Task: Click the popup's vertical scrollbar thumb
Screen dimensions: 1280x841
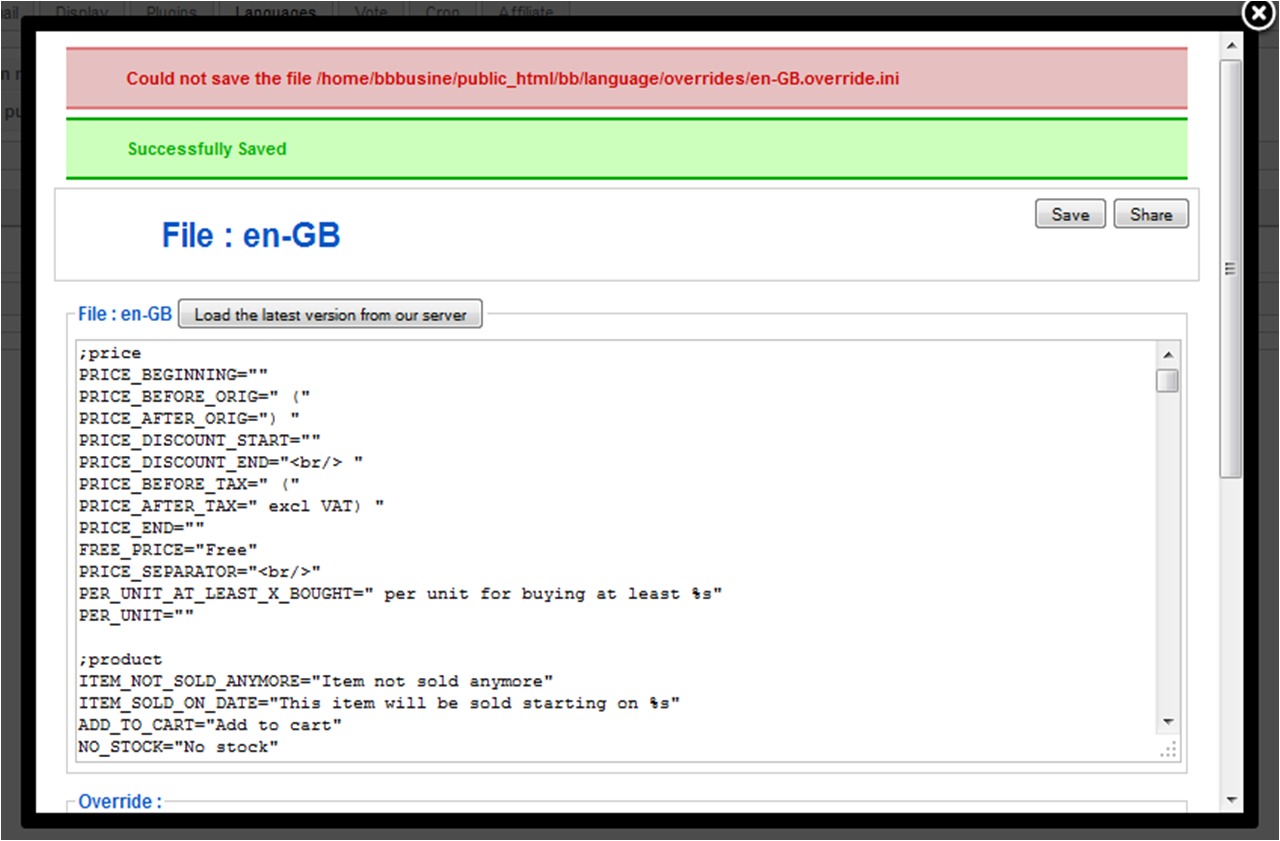Action: [1231, 268]
